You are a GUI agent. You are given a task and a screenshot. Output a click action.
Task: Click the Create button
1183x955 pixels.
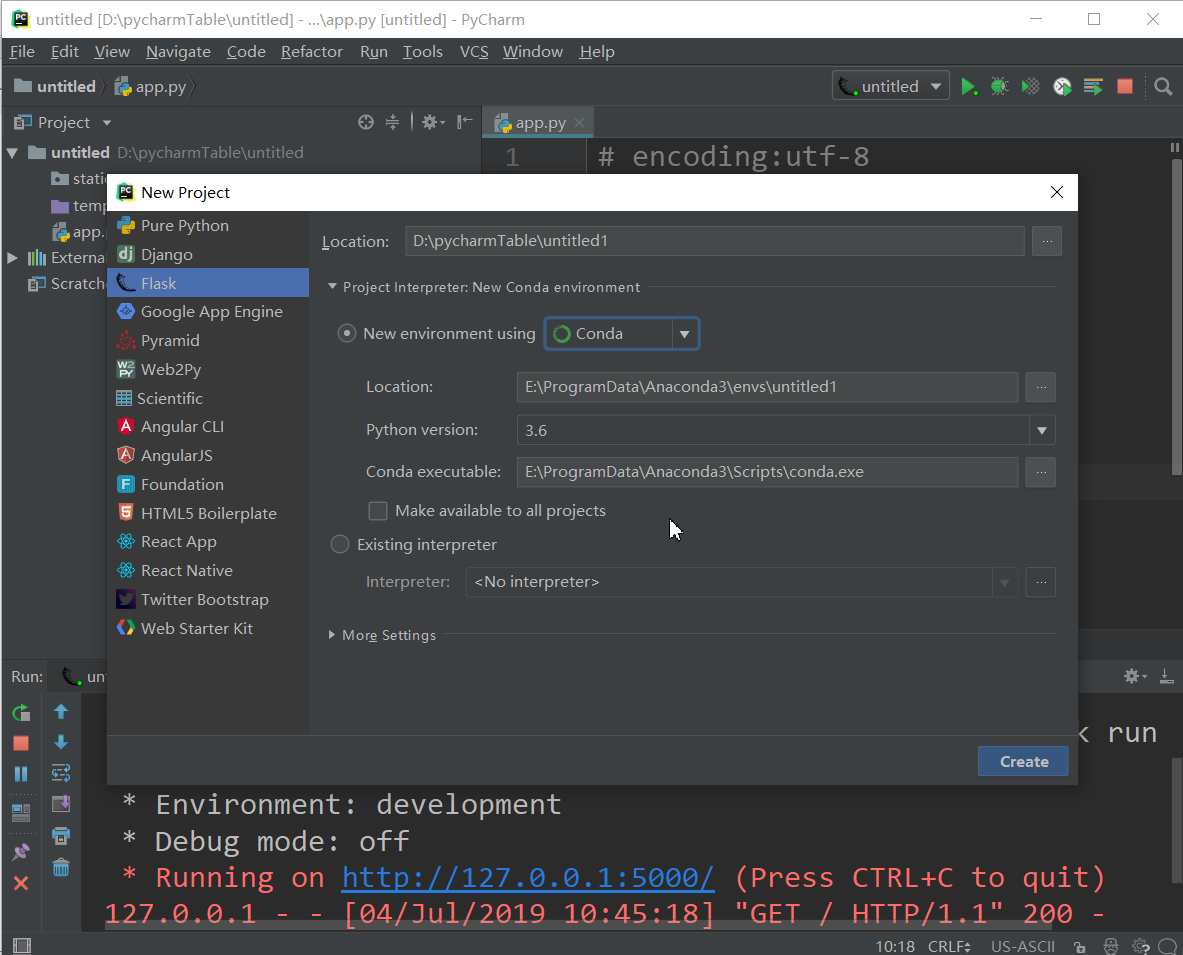1023,761
